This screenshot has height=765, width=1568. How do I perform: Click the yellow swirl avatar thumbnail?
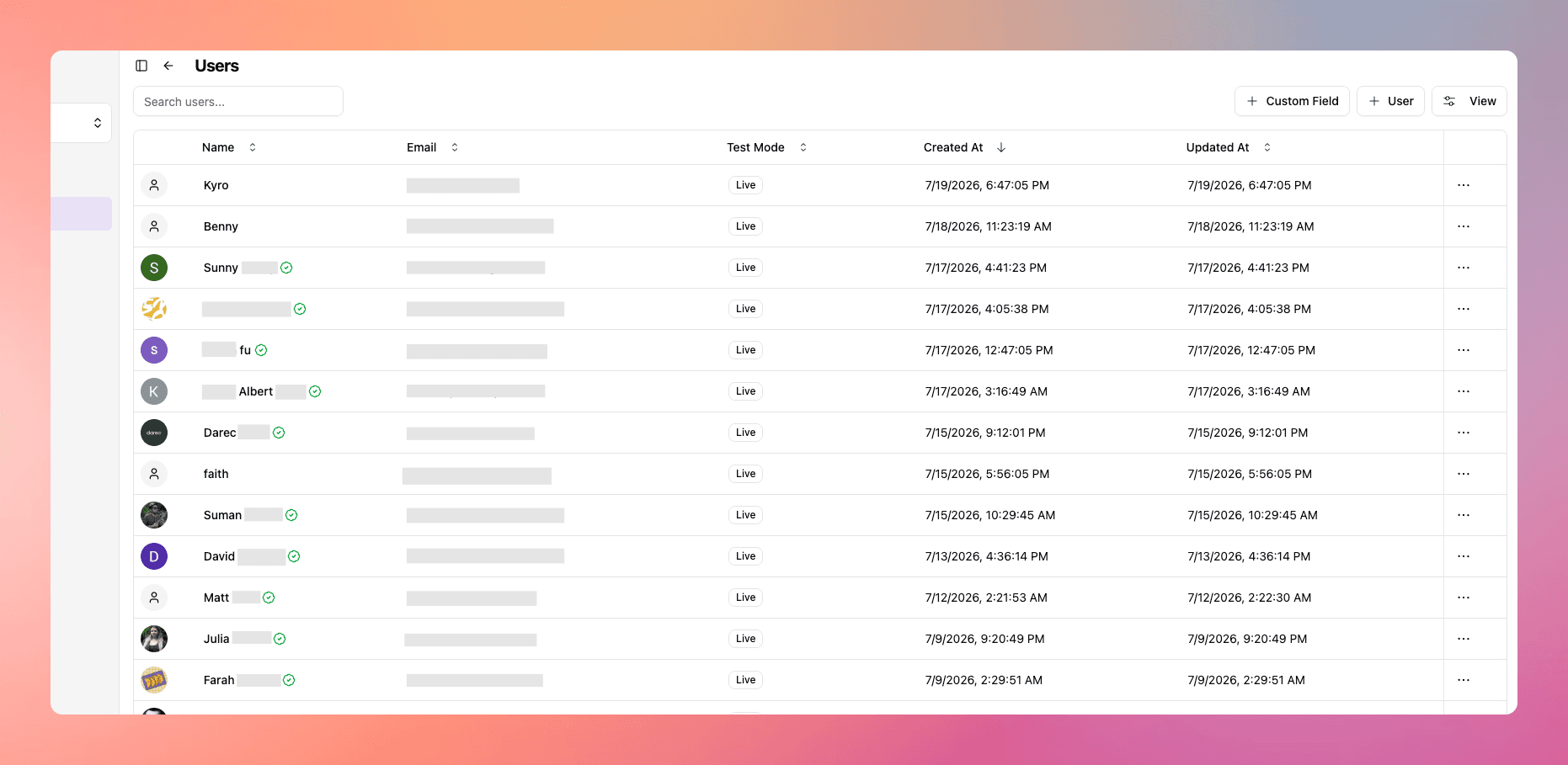[154, 309]
